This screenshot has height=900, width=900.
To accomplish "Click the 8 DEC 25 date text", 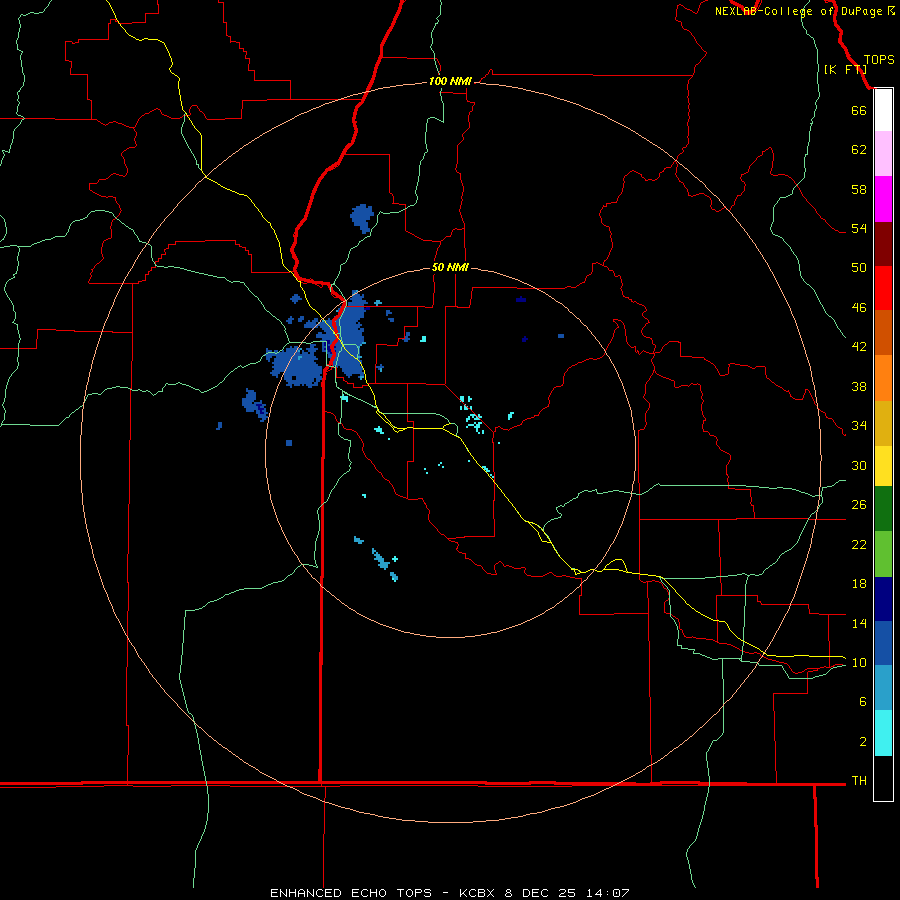I will [540, 893].
